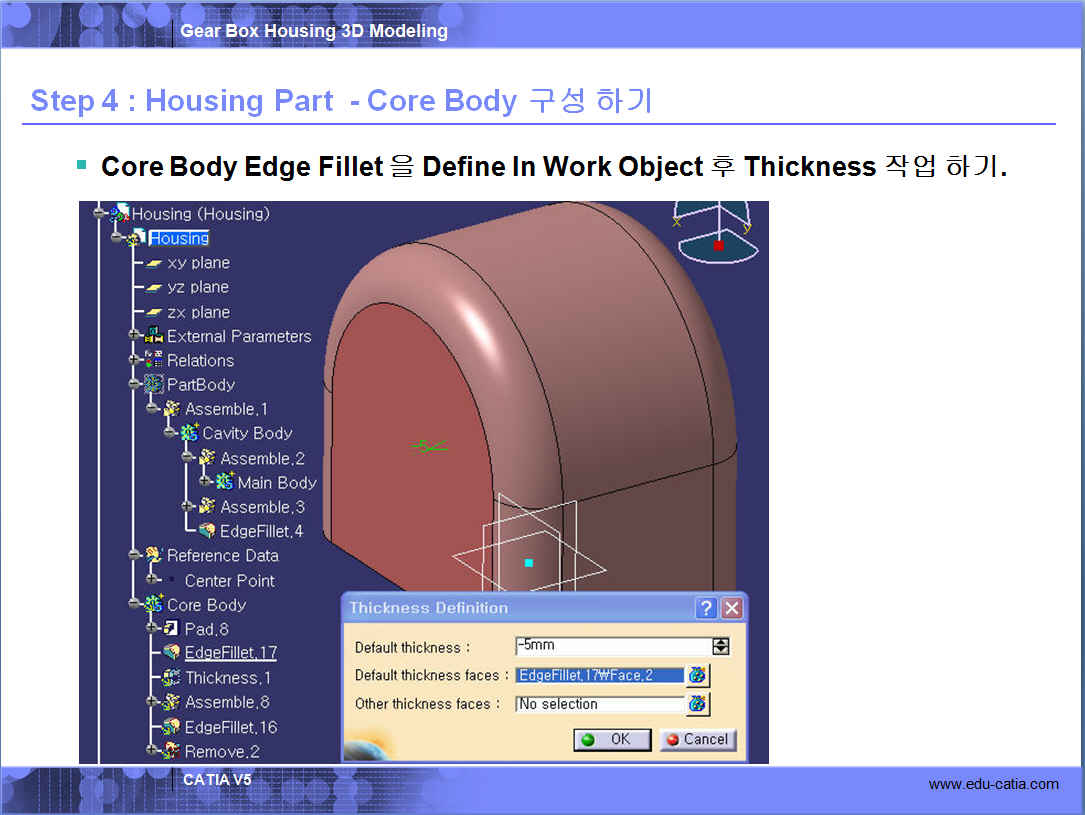
Task: Expand the External Parameters node
Action: pos(135,336)
